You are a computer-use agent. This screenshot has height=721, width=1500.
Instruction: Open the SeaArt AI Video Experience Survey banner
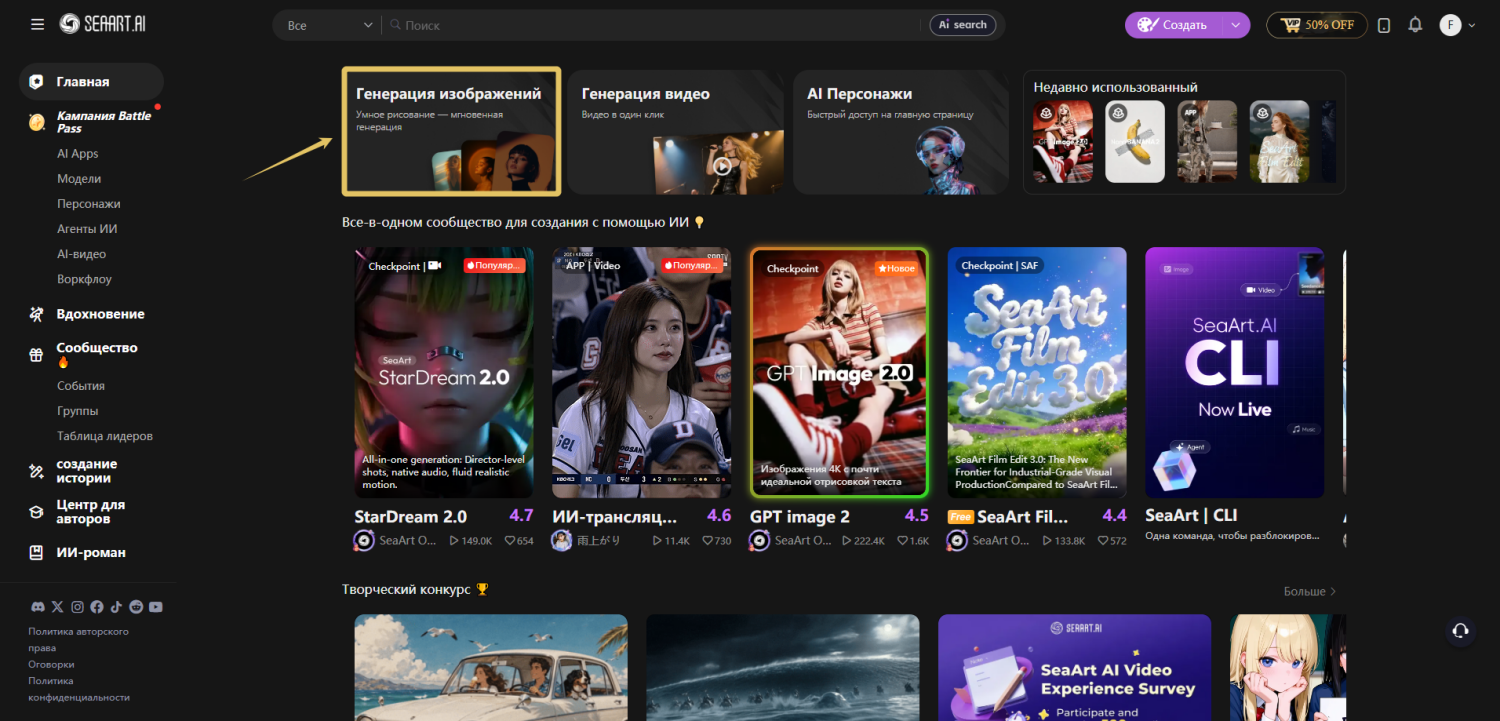1075,667
